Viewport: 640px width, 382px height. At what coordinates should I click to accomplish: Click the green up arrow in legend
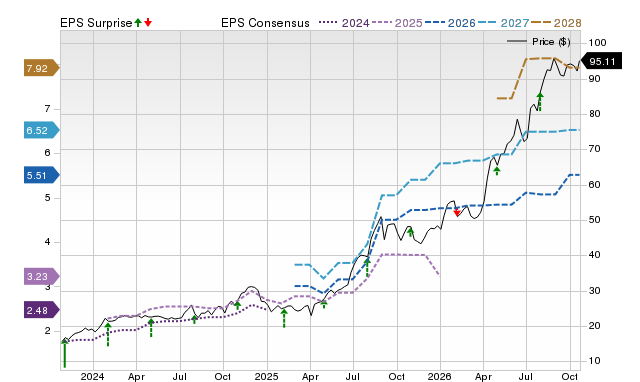tap(138, 22)
